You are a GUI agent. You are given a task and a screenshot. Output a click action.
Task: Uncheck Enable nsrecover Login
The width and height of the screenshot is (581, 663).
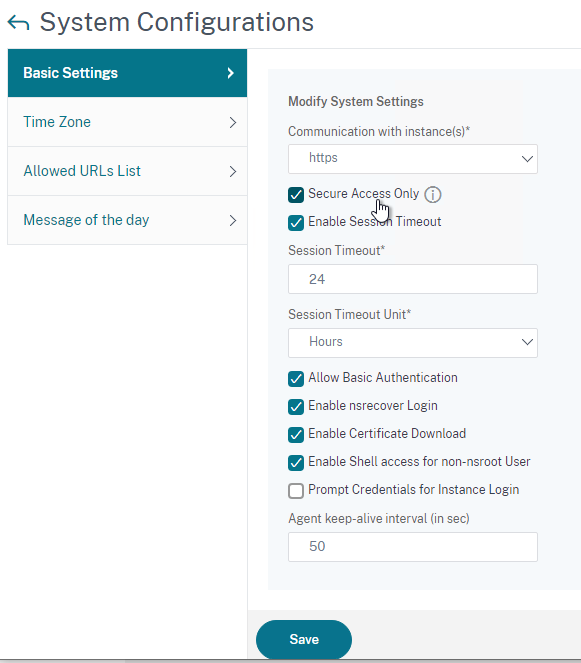(296, 407)
